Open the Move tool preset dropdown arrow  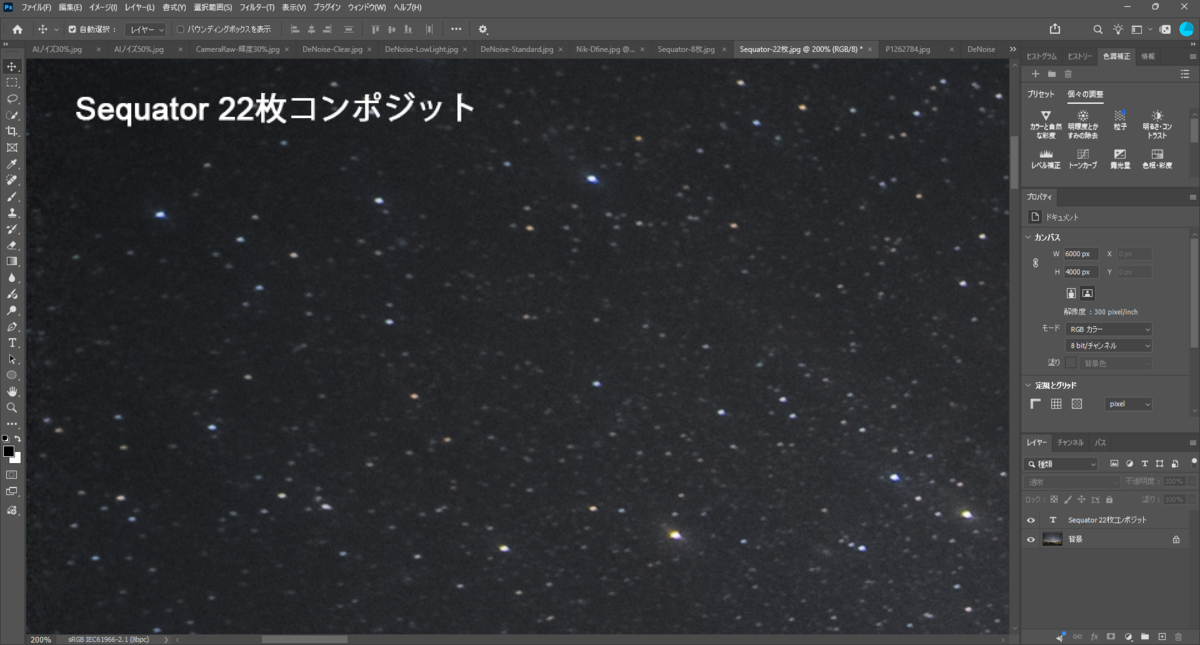pos(57,29)
